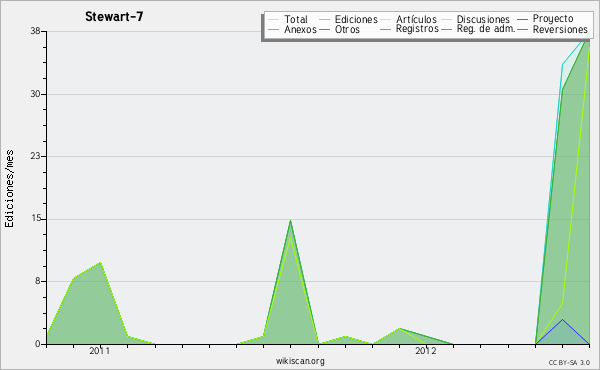Click the red Reversiones legend line swatch

[x=522, y=29]
